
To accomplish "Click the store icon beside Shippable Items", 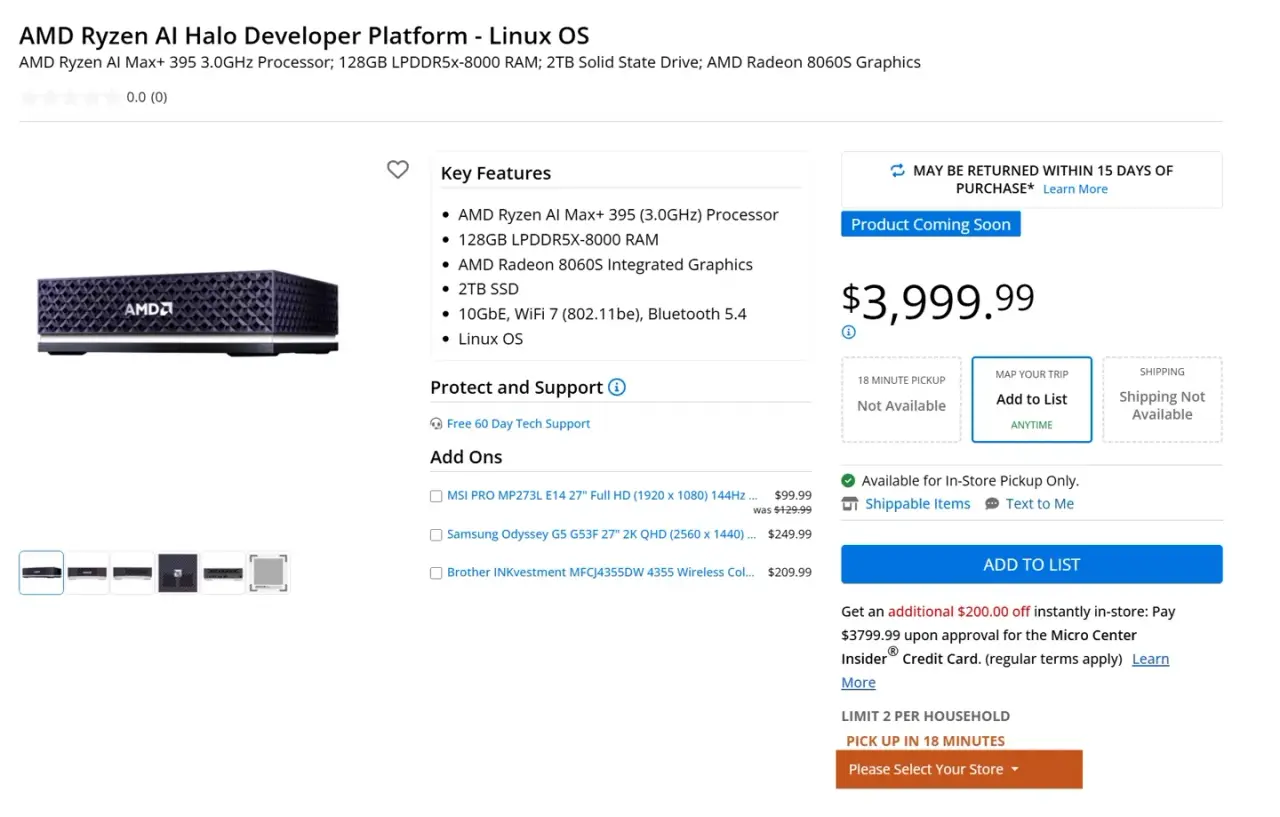I will point(850,504).
